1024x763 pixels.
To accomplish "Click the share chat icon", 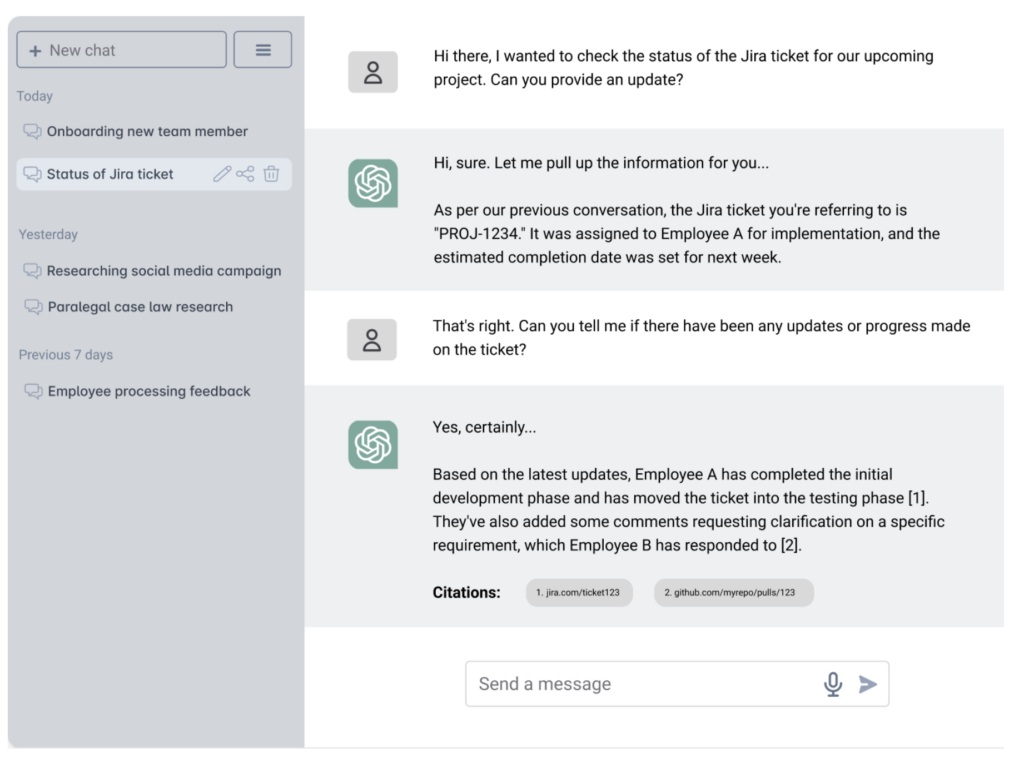I will pos(246,174).
